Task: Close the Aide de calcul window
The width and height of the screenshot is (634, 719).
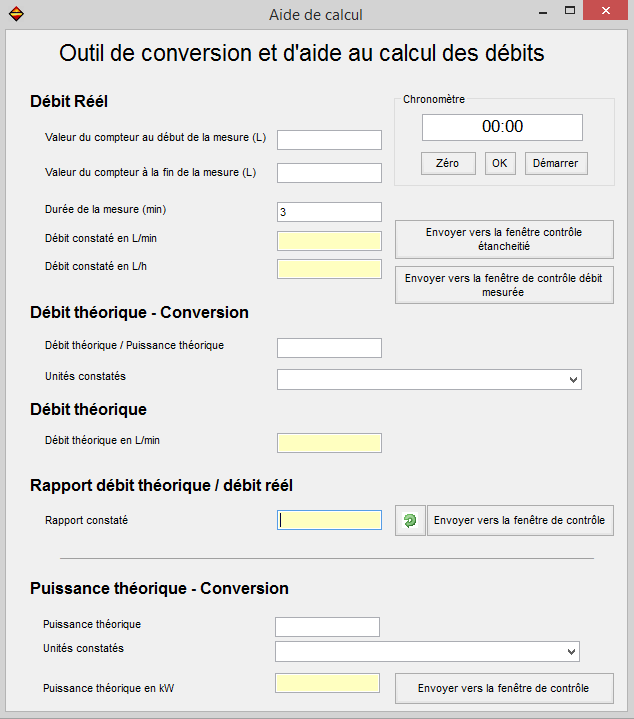Action: (x=605, y=11)
